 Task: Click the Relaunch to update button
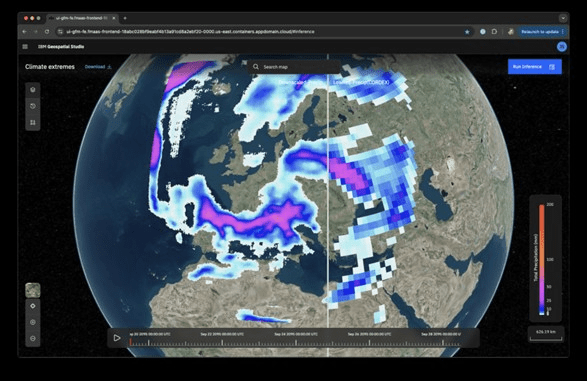(x=539, y=32)
